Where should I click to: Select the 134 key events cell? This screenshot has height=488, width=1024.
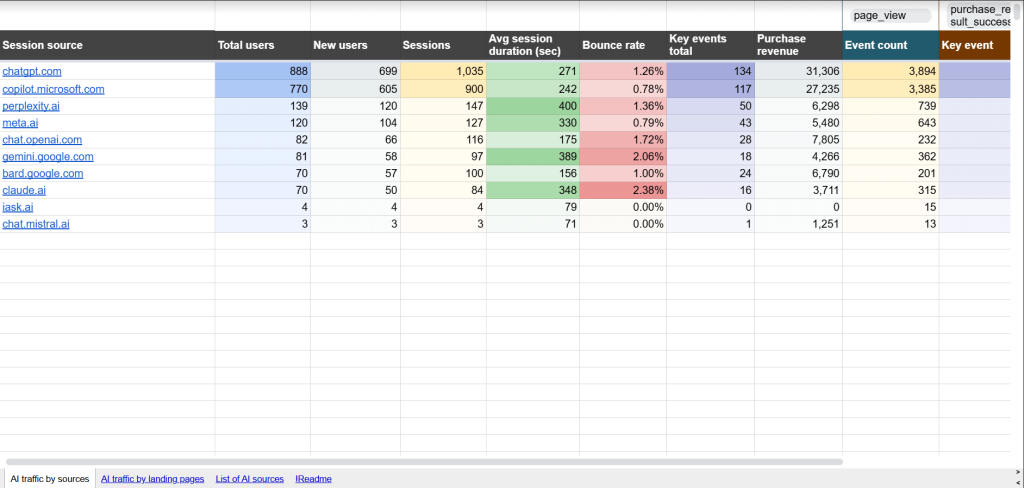(x=711, y=71)
